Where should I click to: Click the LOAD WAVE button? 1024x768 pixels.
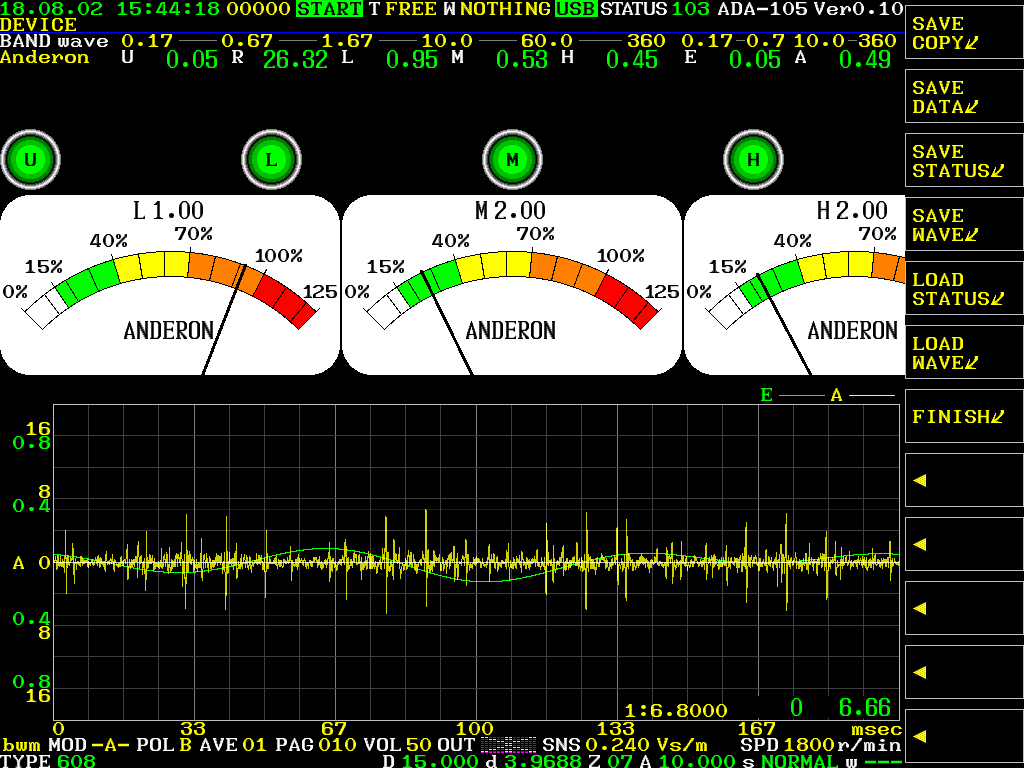click(x=964, y=353)
